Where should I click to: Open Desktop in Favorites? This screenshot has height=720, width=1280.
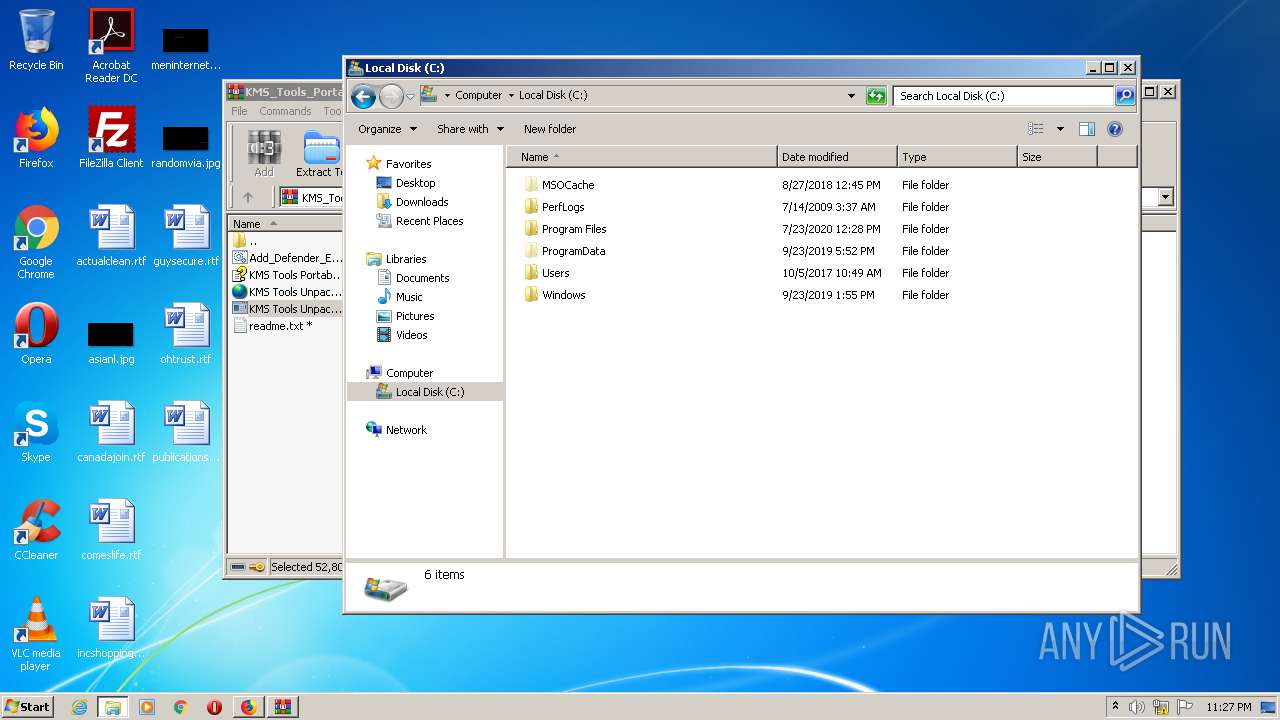click(x=406, y=183)
